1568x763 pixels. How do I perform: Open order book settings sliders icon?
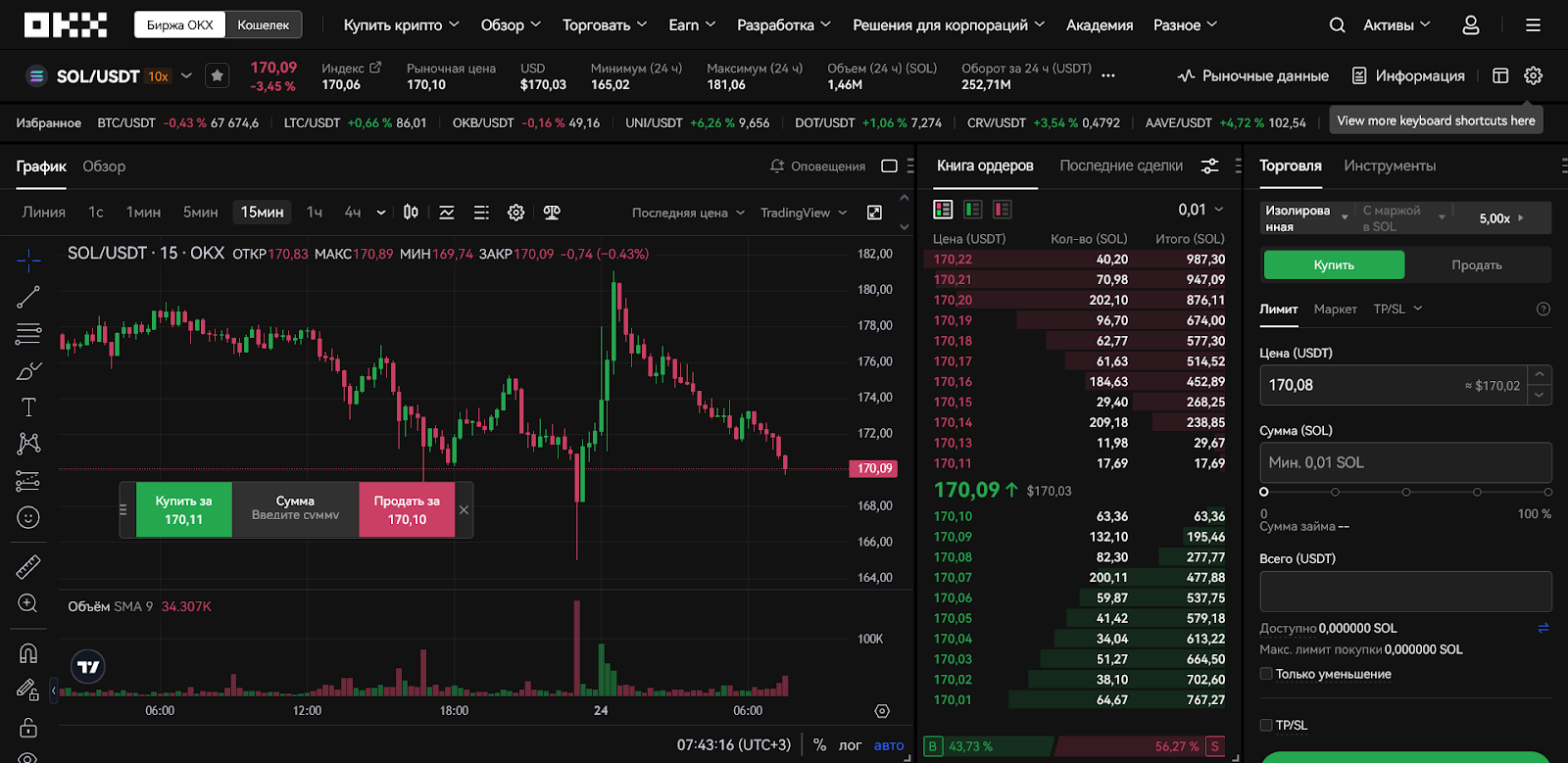pos(1210,167)
